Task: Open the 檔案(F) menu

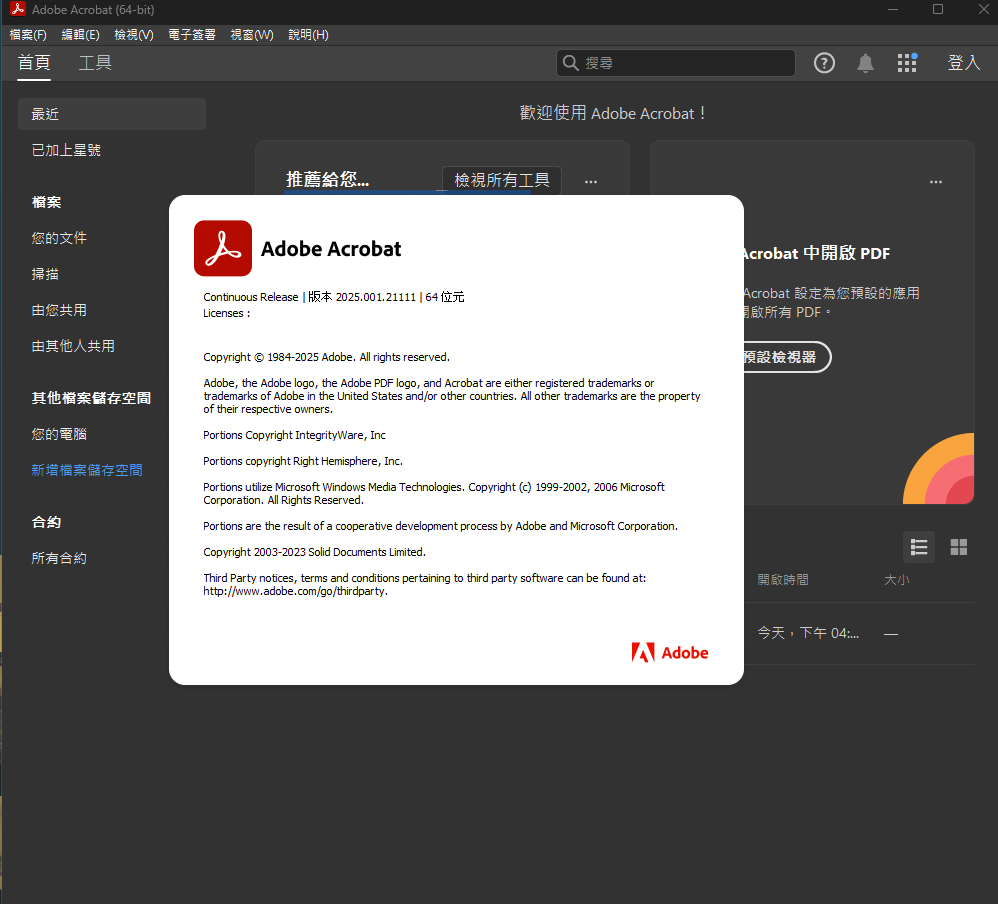Action: (x=28, y=35)
